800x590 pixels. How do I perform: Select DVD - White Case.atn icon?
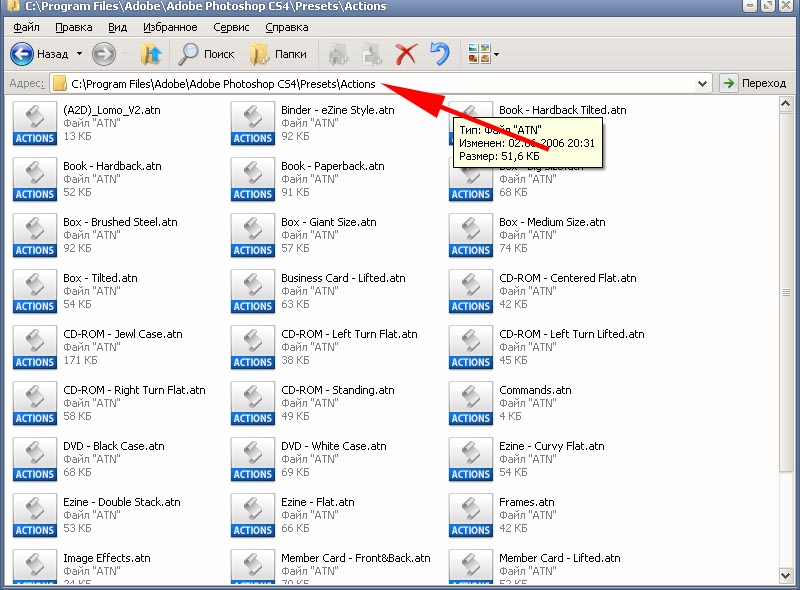[253, 459]
